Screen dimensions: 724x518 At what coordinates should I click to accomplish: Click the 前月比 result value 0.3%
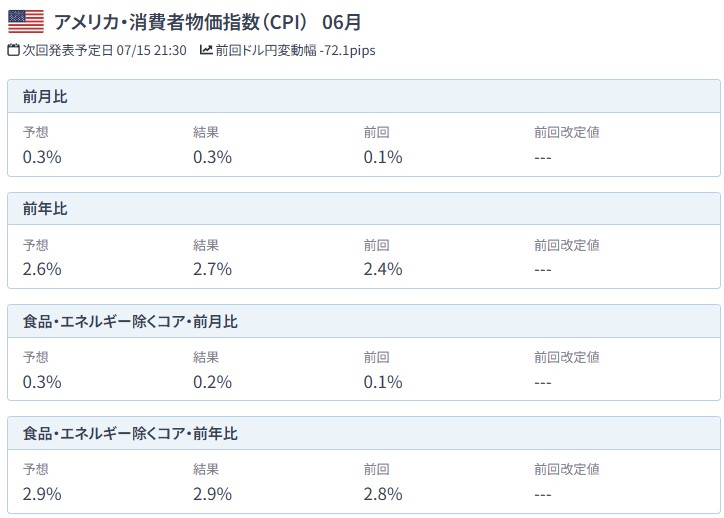tap(212, 157)
